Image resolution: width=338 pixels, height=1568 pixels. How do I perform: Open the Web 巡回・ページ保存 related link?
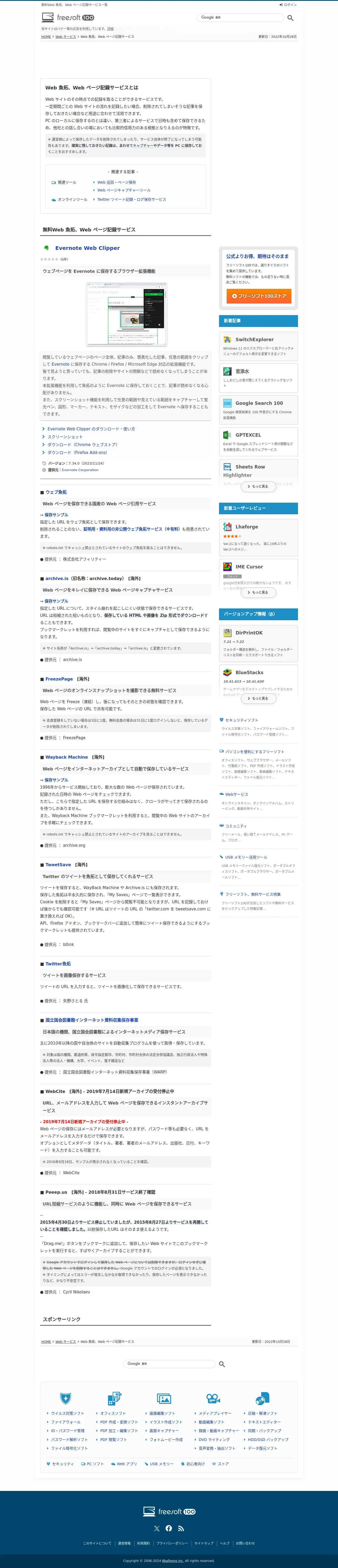click(x=116, y=182)
